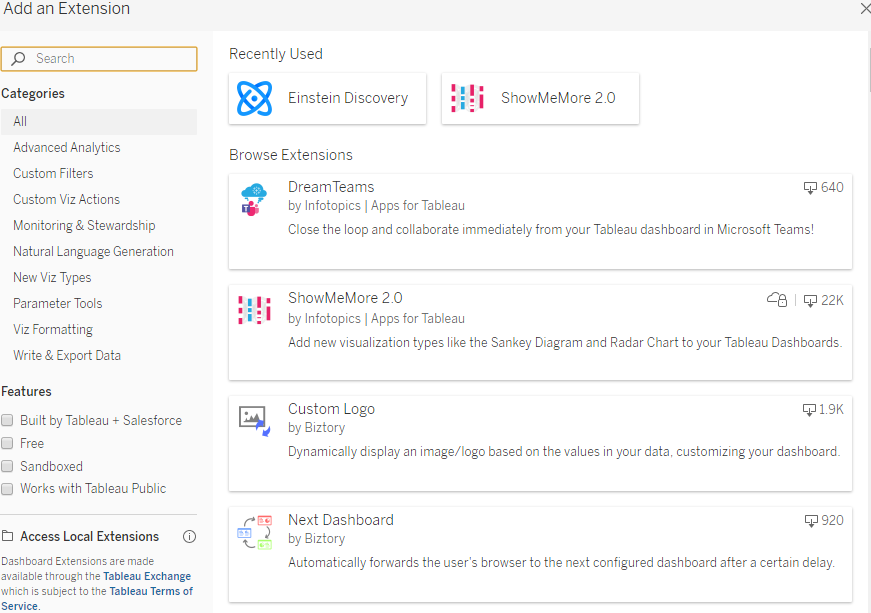Choose Natural Language Generation category

pos(93,252)
